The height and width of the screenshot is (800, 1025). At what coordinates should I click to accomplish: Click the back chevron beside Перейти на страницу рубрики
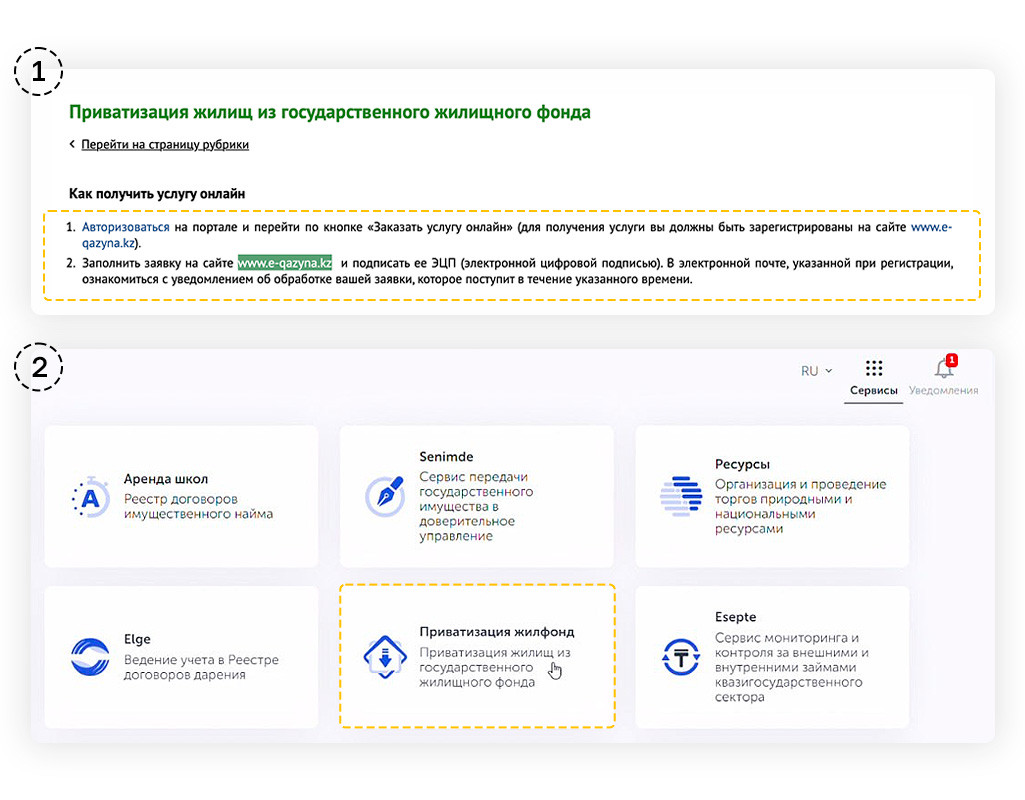(x=72, y=144)
